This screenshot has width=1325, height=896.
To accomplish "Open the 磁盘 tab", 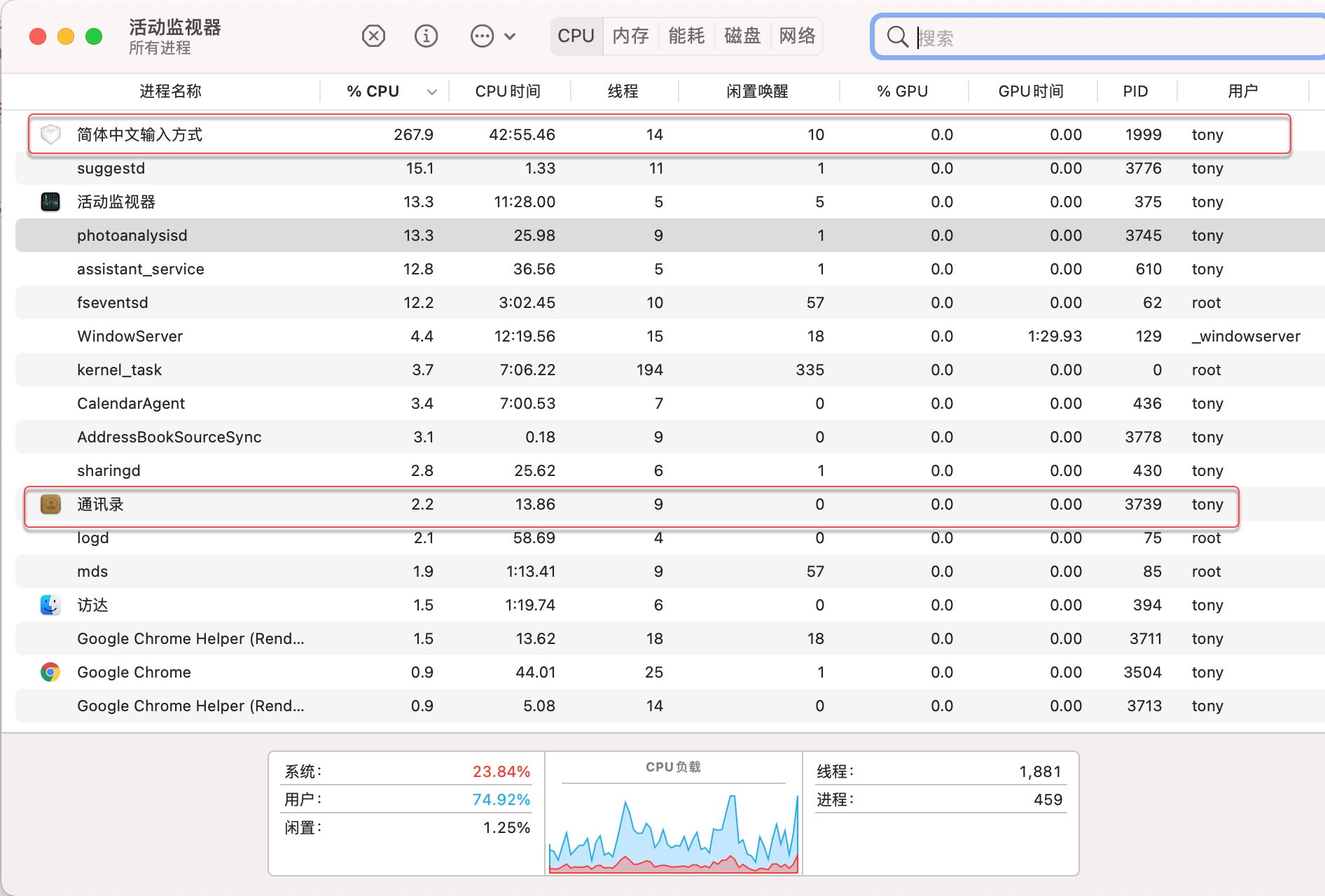I will (742, 36).
